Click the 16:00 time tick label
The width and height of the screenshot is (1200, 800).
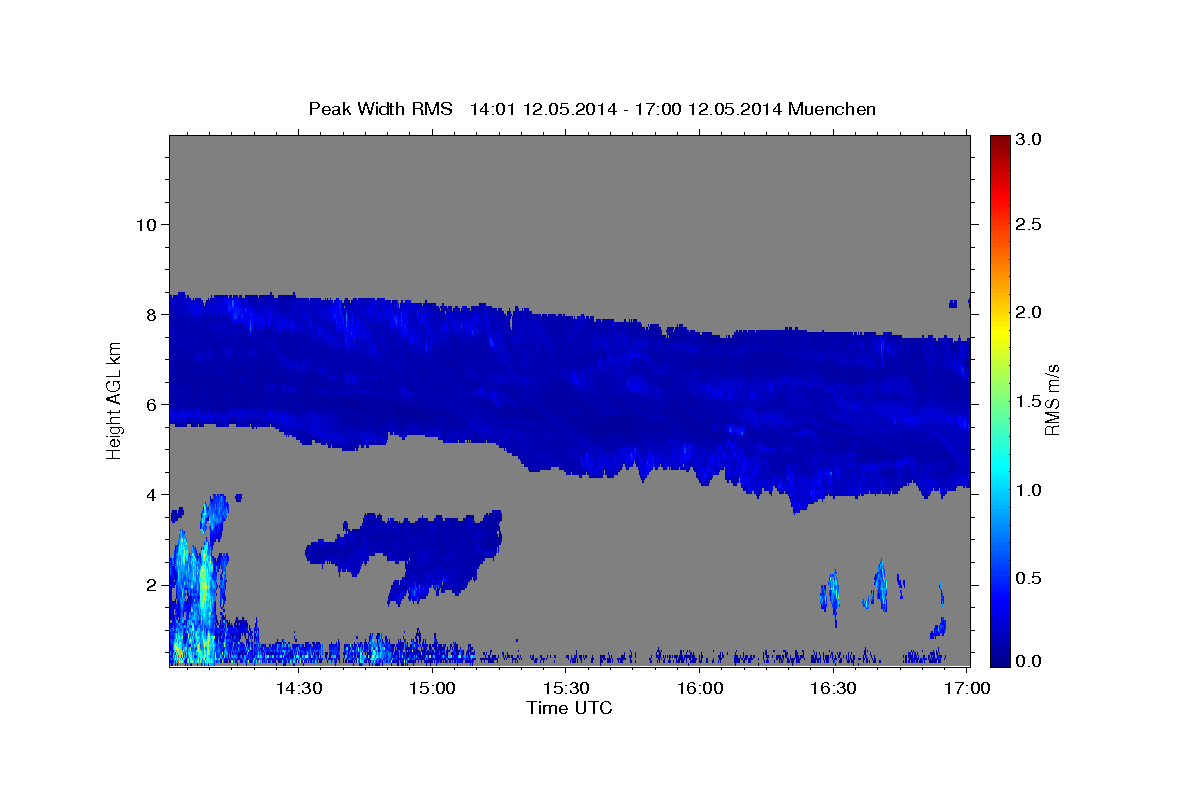click(x=700, y=688)
